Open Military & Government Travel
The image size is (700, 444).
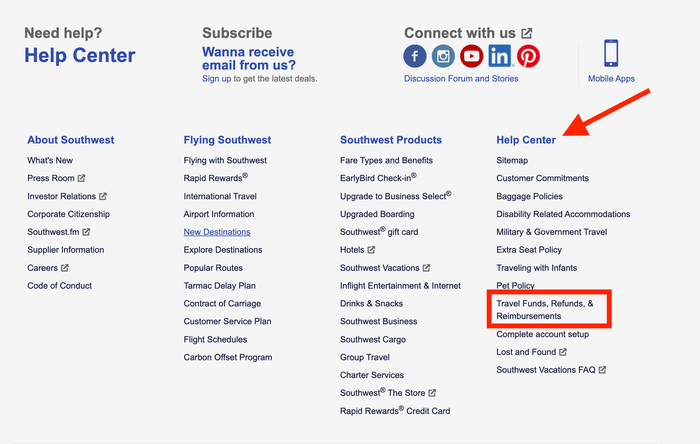click(x=552, y=232)
